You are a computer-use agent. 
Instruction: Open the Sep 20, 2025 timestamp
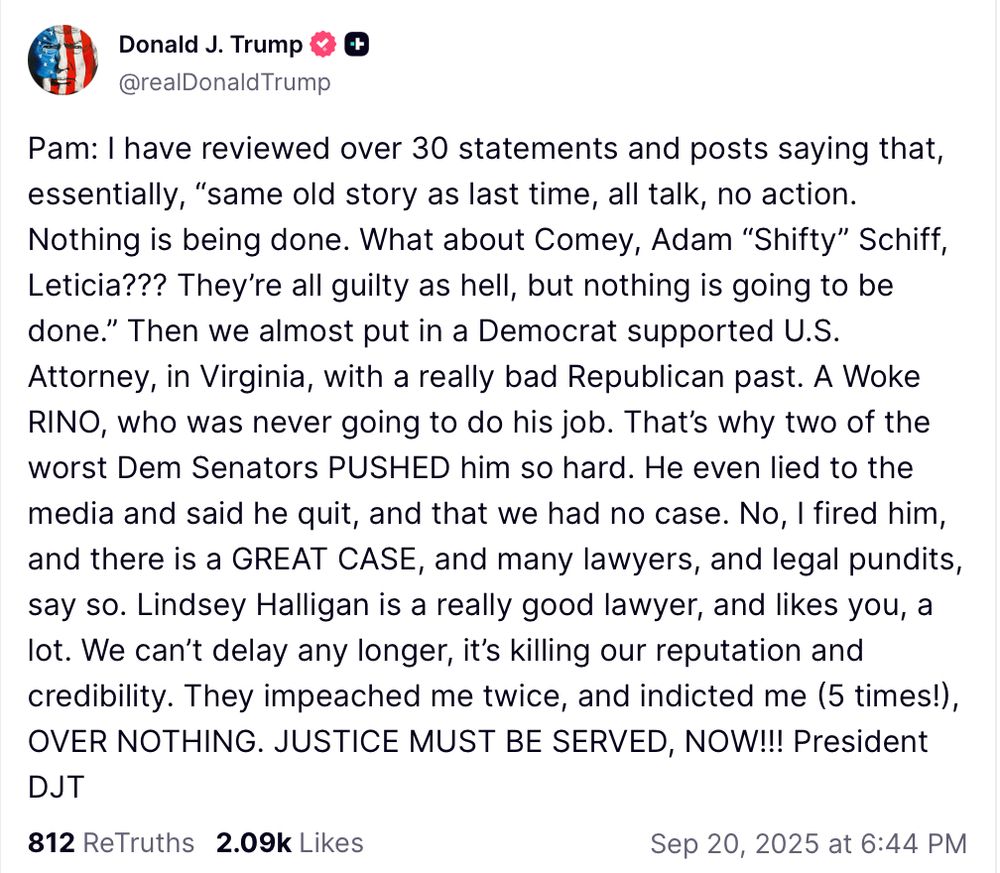(x=809, y=844)
